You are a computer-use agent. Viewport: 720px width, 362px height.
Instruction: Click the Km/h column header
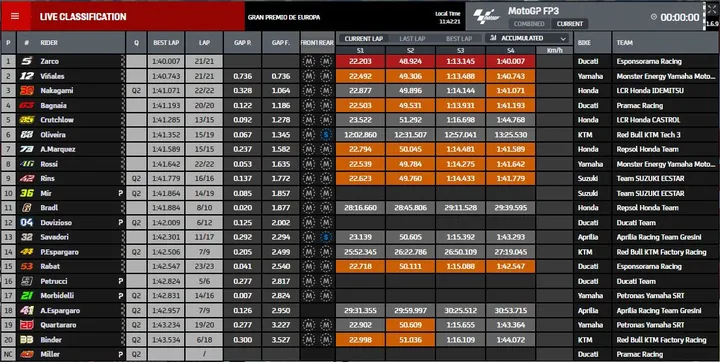pyautogui.click(x=554, y=50)
